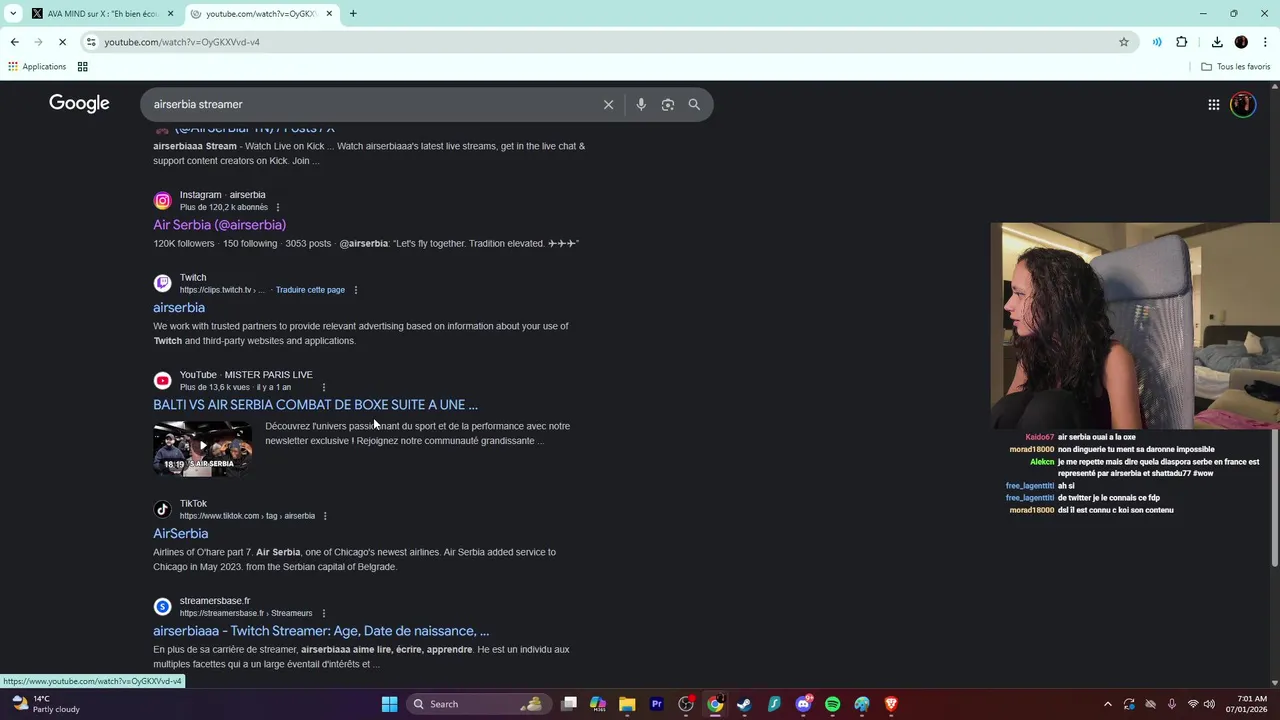Focus the Chrome address bar URL
1280x720 pixels.
click(182, 42)
